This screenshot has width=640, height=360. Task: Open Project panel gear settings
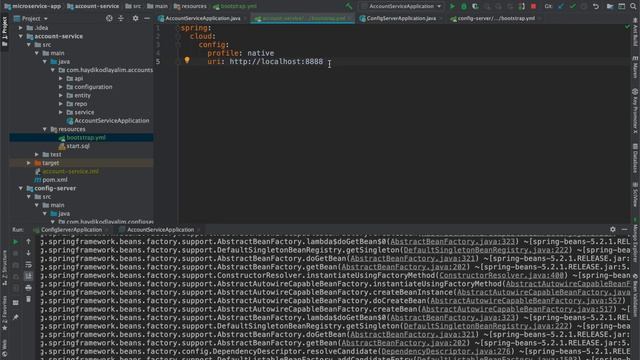(x=136, y=18)
